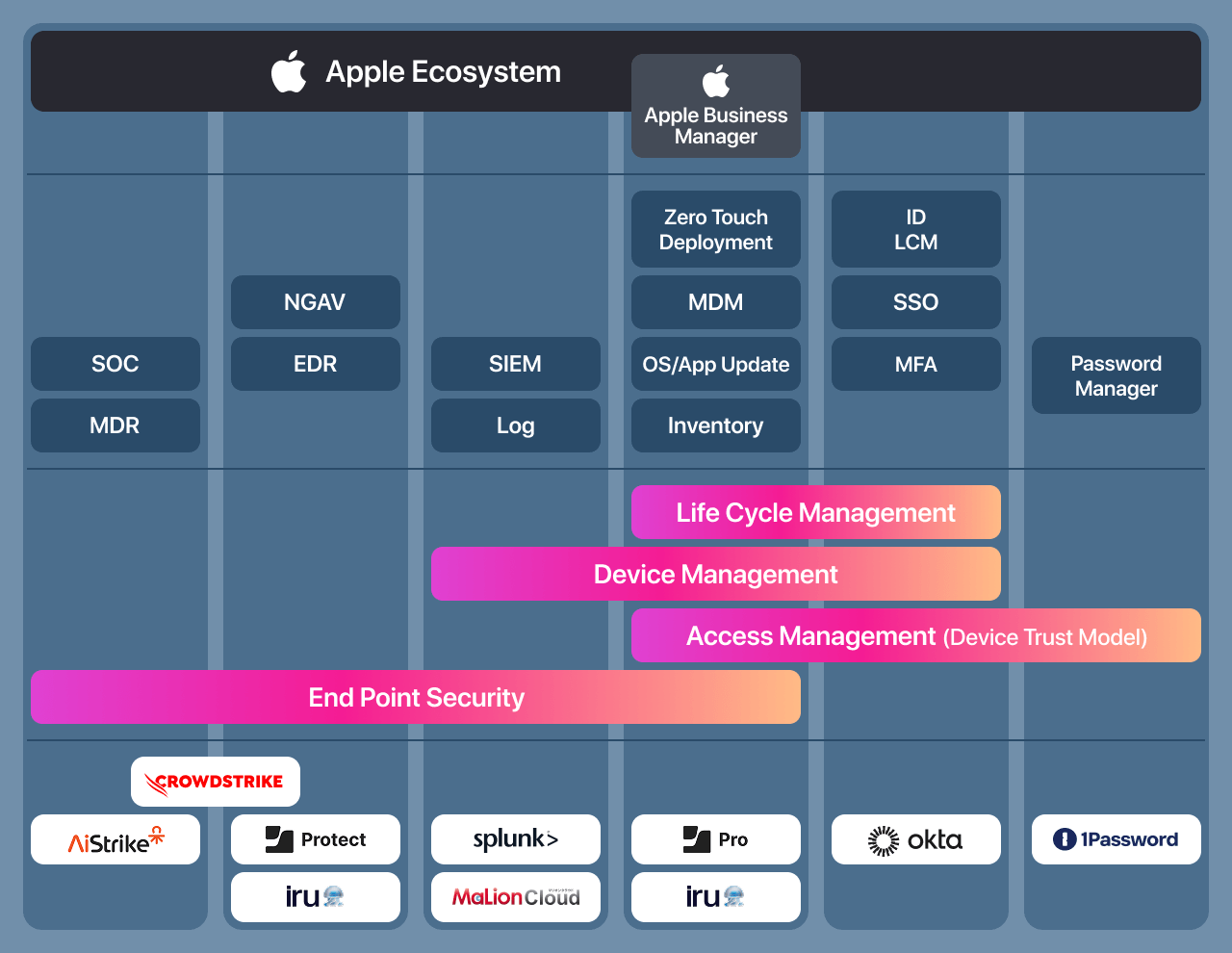Select the 1Password logo tile
Viewport: 1232px width, 953px height.
point(1116,839)
